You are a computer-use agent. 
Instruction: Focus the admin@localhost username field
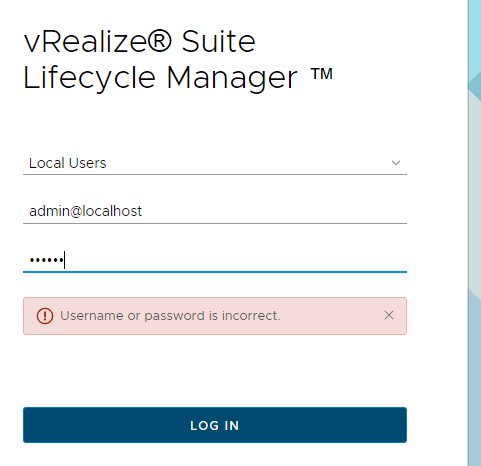[215, 211]
